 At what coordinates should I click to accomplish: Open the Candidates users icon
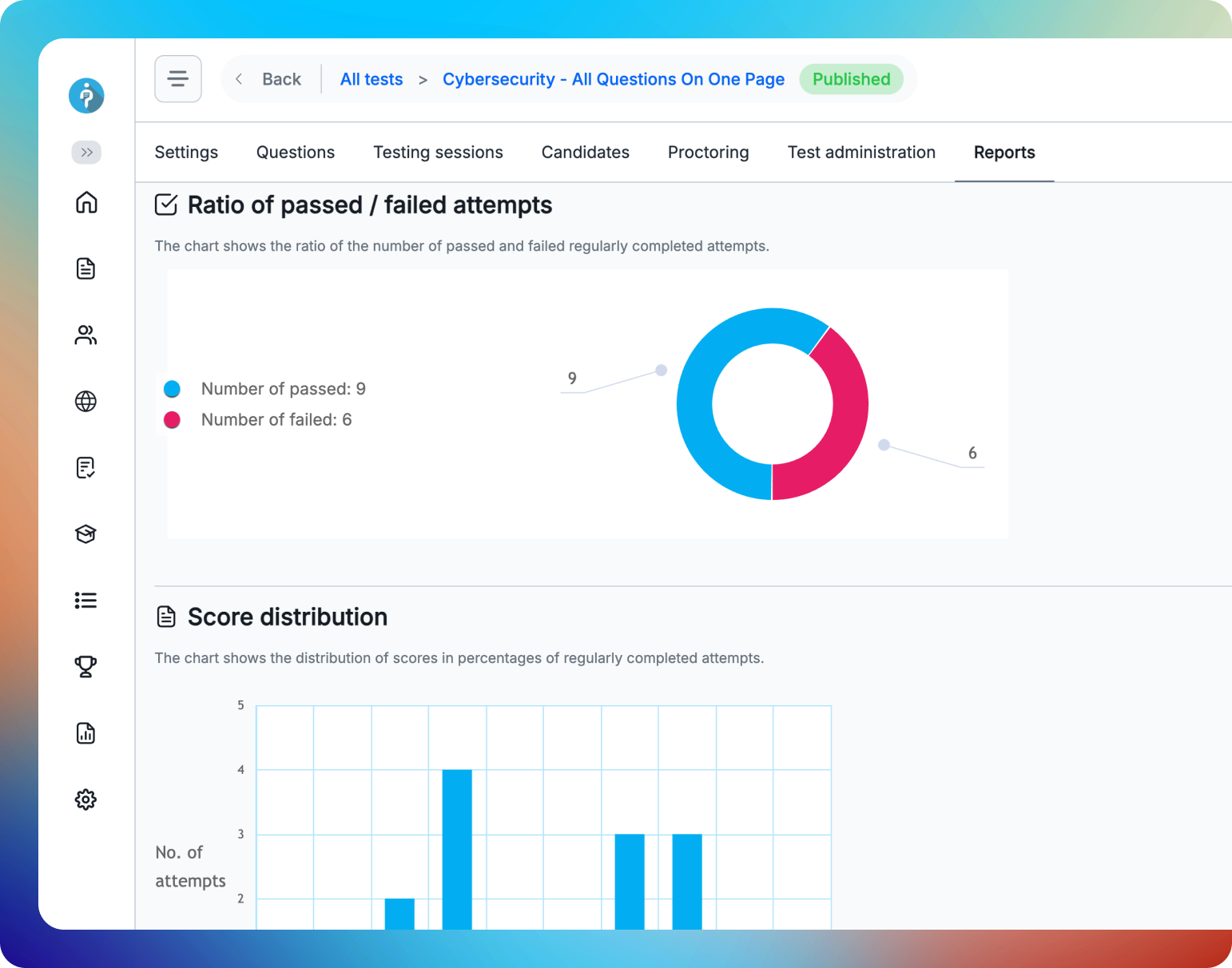85,335
